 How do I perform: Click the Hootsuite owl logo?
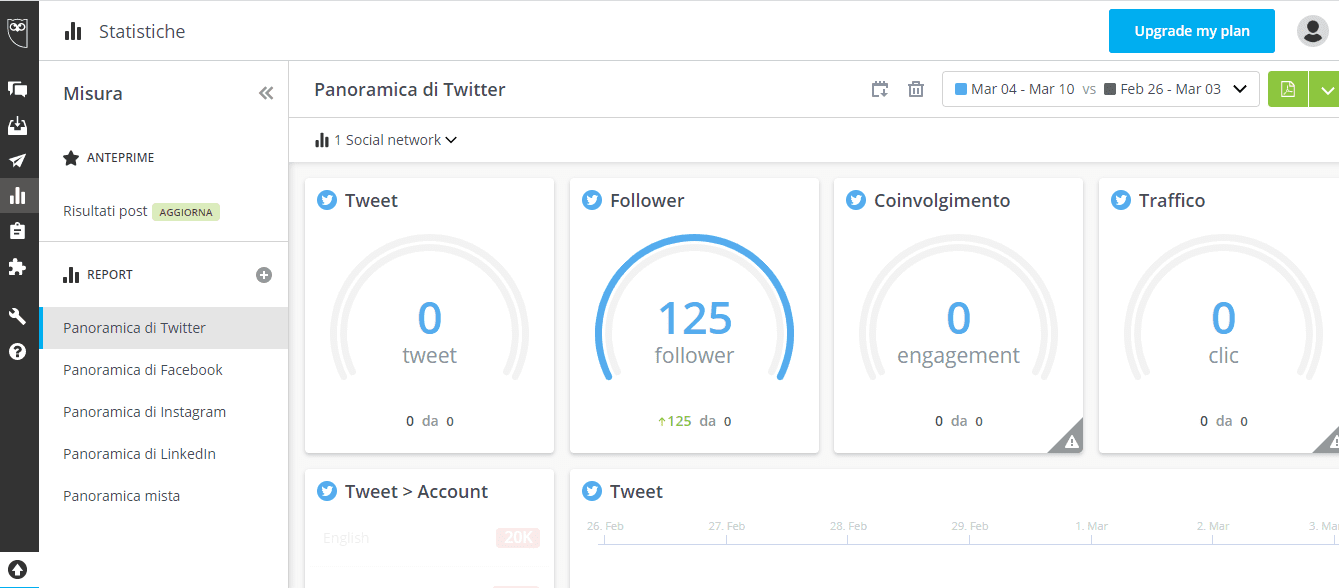pos(18,33)
